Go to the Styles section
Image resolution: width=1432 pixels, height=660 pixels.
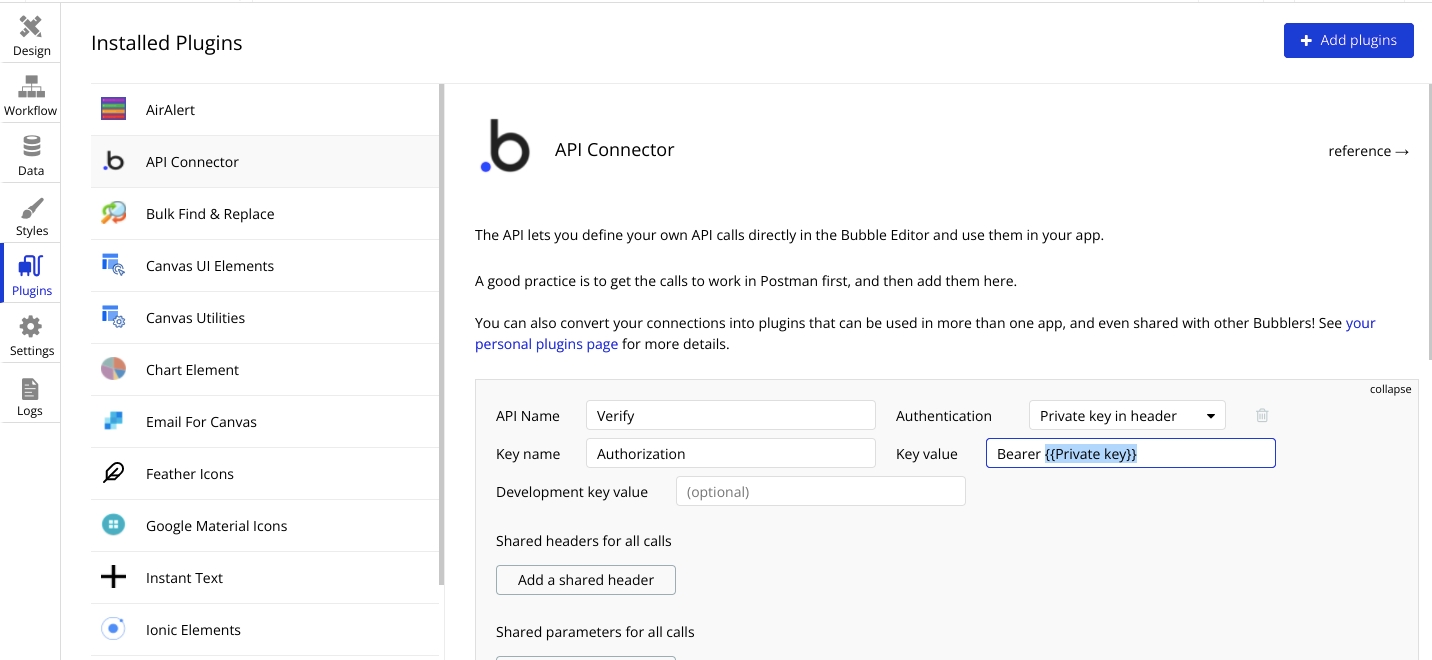coord(31,216)
